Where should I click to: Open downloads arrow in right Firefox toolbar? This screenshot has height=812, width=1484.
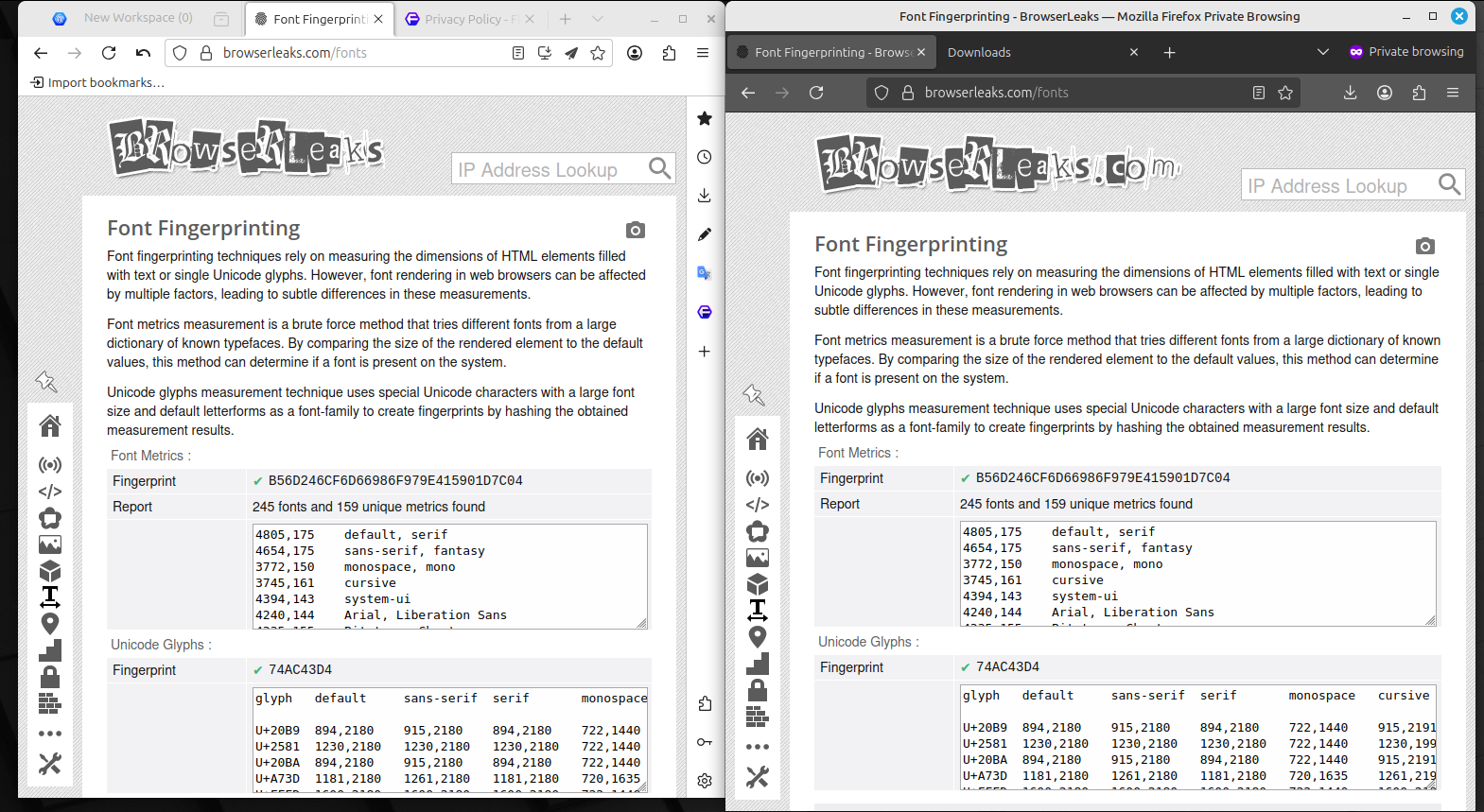1350,93
